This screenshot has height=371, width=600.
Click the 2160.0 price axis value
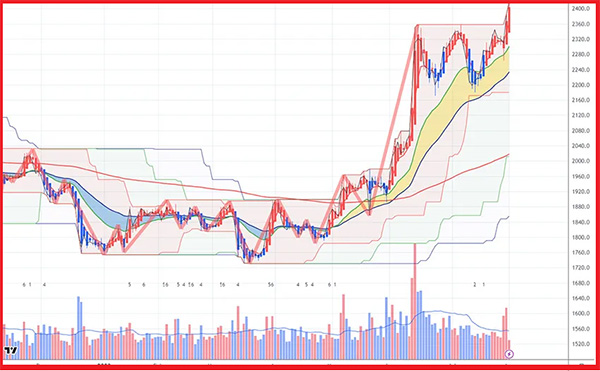[x=580, y=100]
